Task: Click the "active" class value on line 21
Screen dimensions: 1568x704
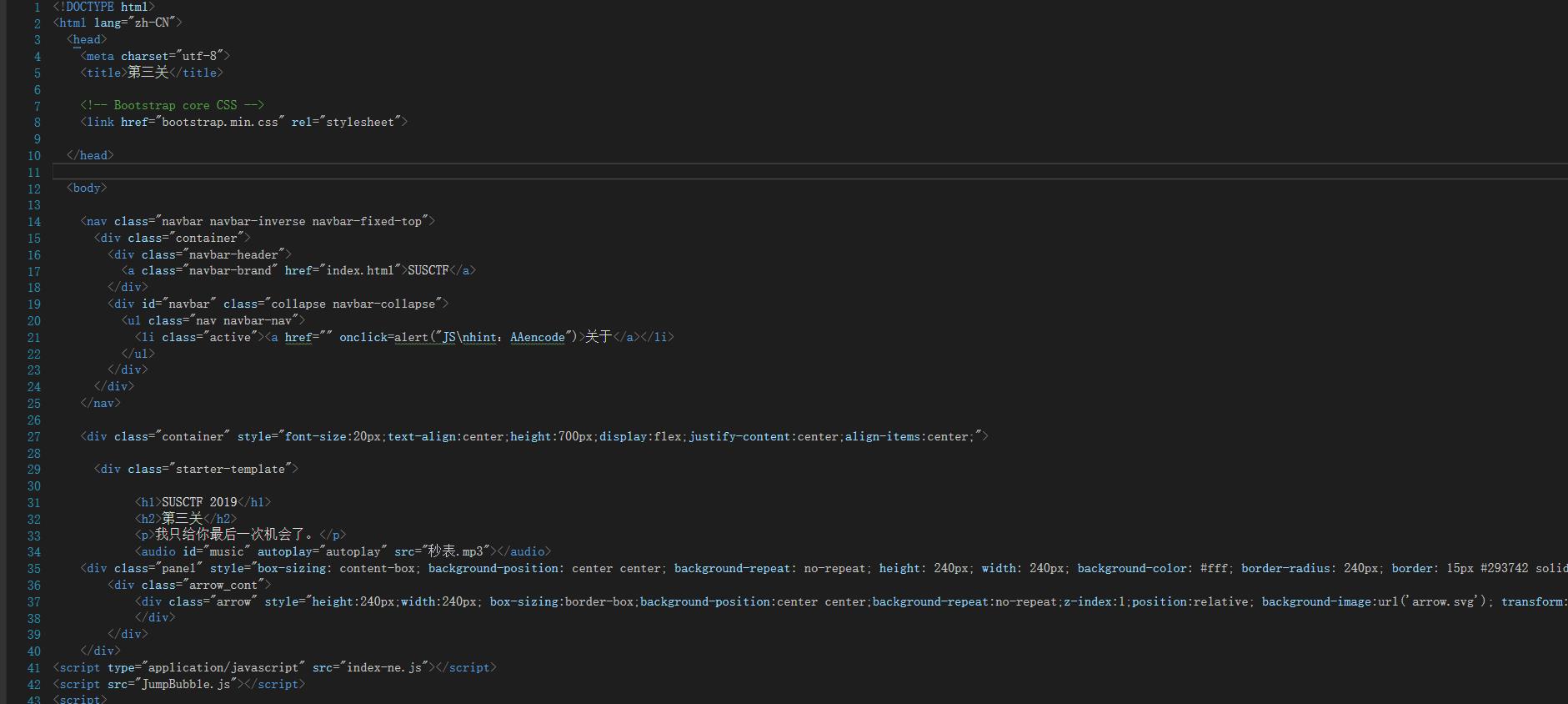Action: [x=230, y=337]
